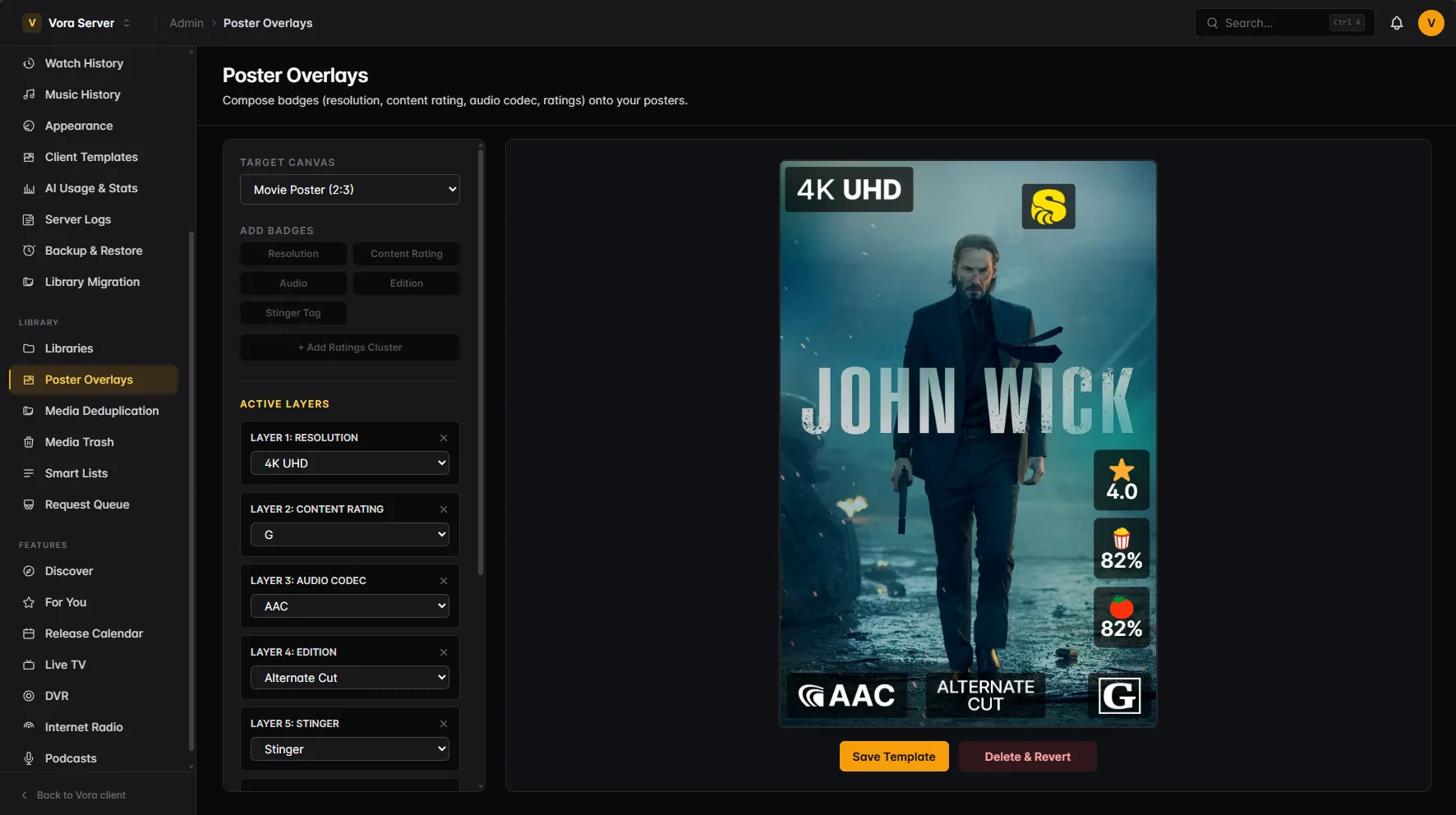Click the Search input field
Image resolution: width=1456 pixels, height=815 pixels.
point(1284,23)
